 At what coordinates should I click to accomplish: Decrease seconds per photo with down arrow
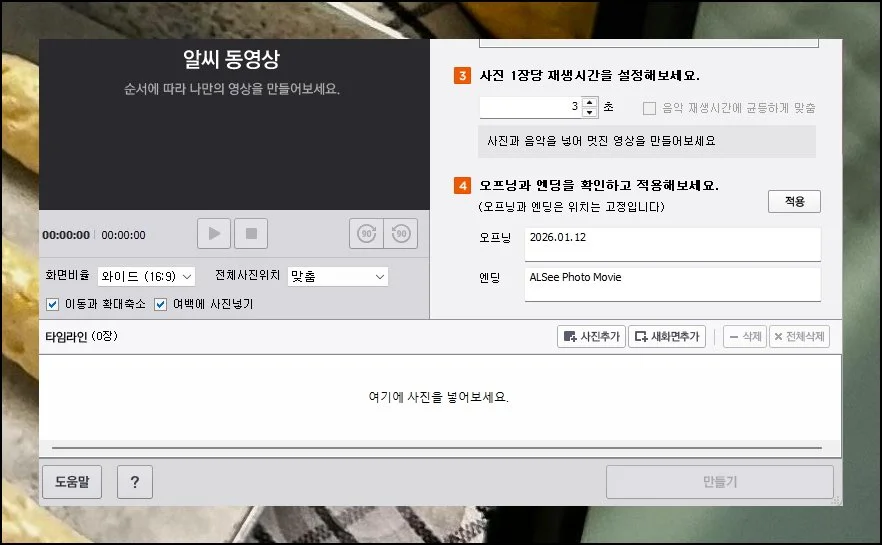(590, 113)
